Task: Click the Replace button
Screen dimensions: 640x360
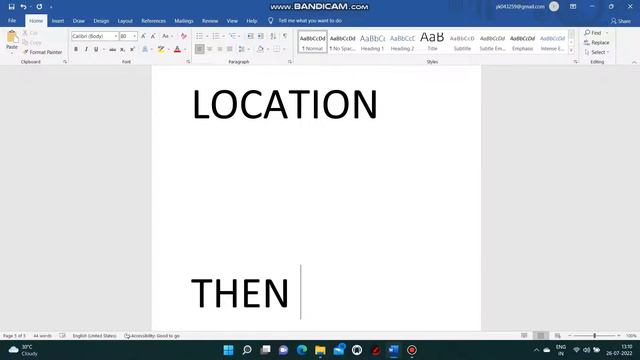Action: point(597,42)
